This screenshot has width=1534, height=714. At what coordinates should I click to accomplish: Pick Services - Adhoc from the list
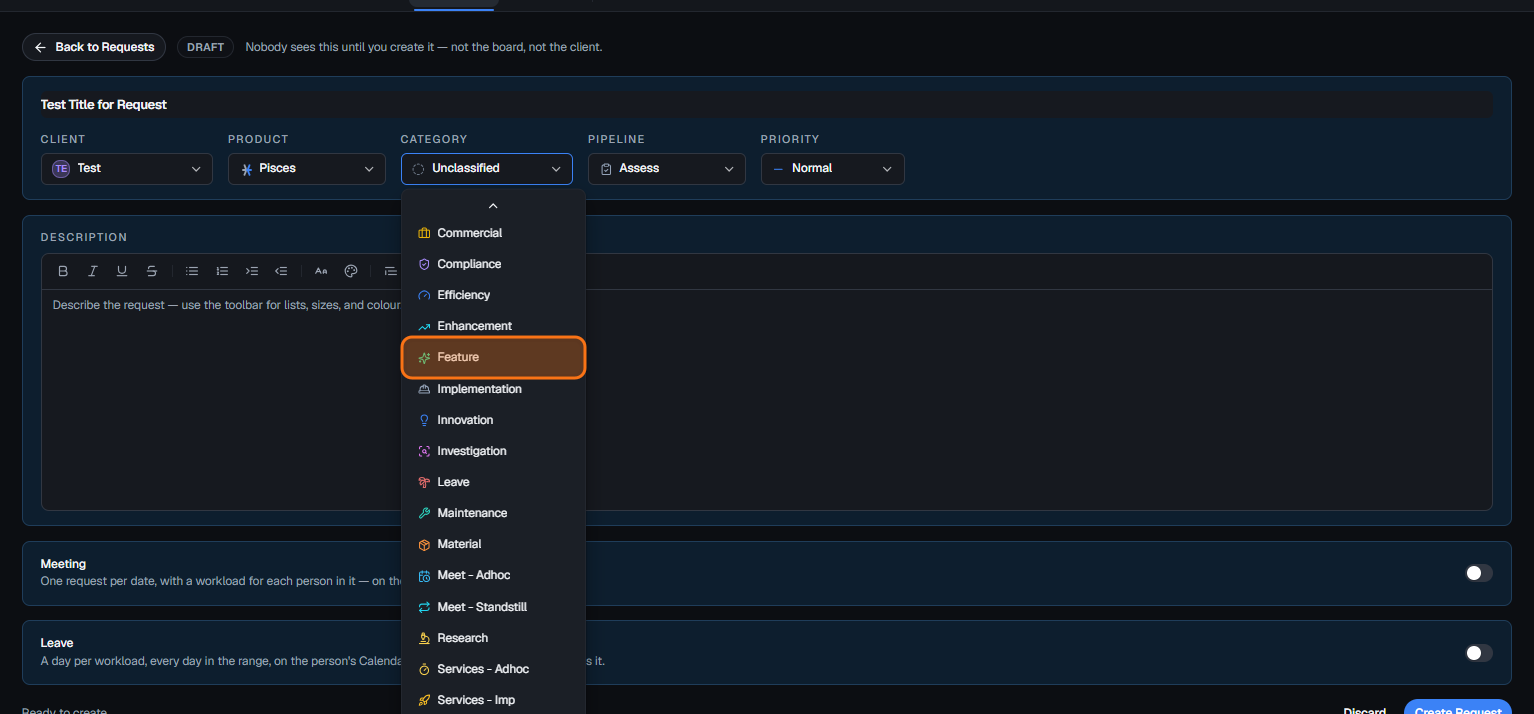coord(493,669)
